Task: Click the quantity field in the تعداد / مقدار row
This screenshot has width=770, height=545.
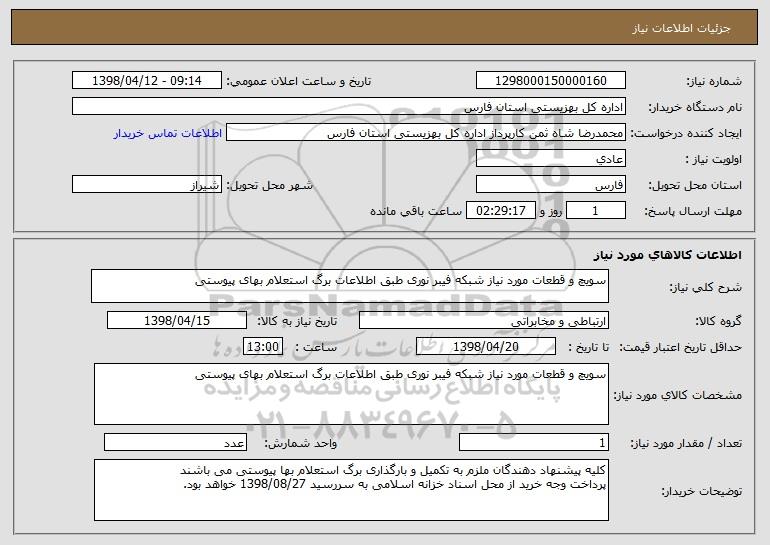Action: [534, 442]
